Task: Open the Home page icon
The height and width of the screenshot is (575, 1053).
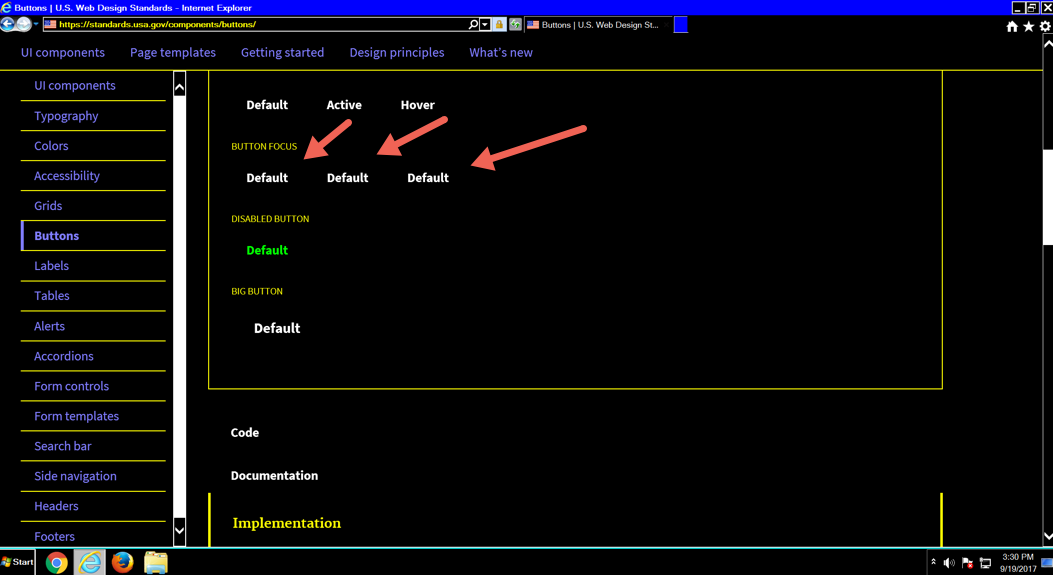Action: click(1012, 26)
